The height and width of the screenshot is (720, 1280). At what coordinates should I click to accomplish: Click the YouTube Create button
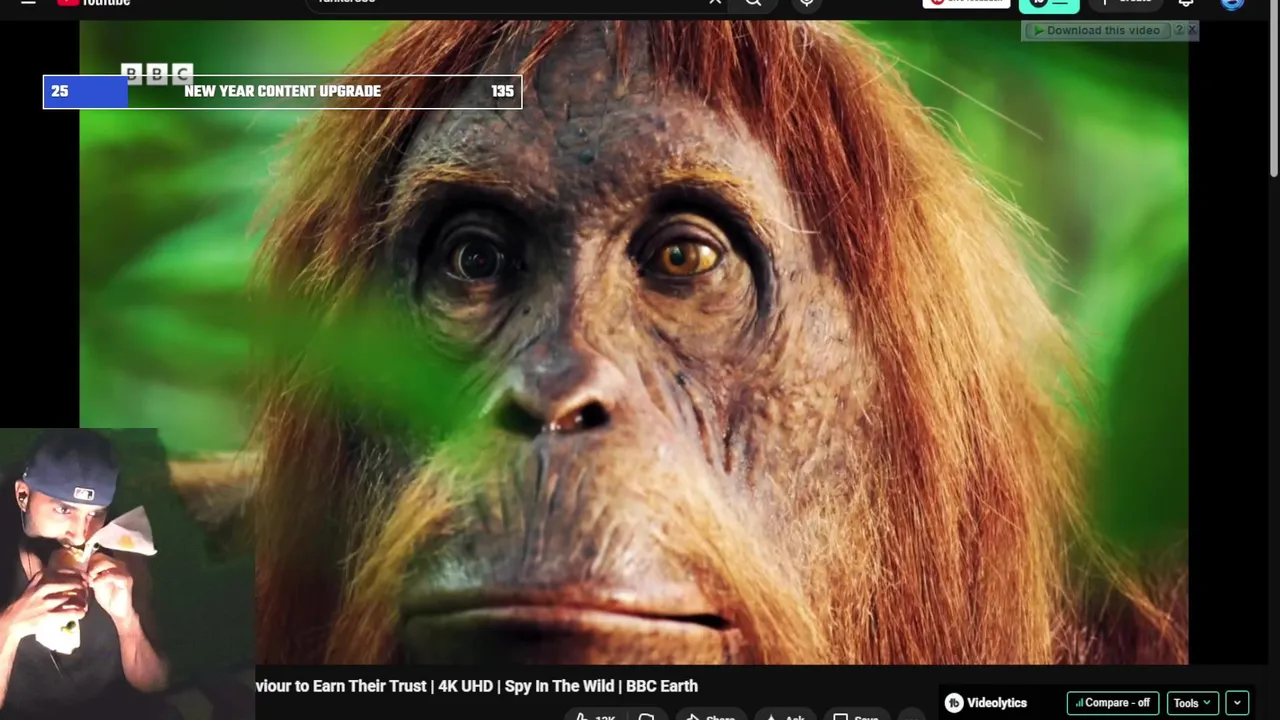pyautogui.click(x=1124, y=3)
